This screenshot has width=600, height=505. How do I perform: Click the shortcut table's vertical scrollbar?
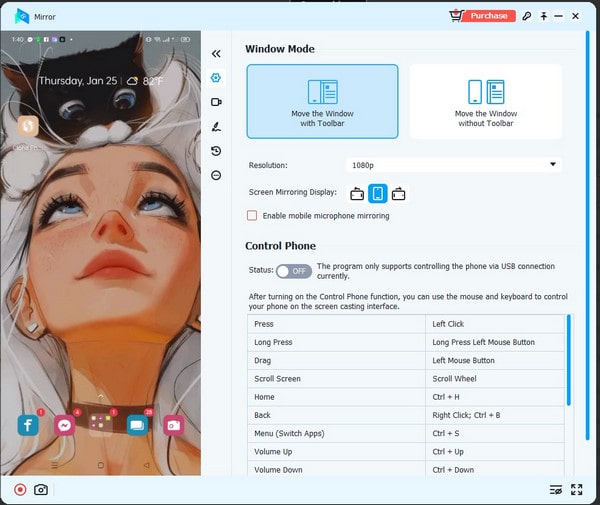coord(569,360)
